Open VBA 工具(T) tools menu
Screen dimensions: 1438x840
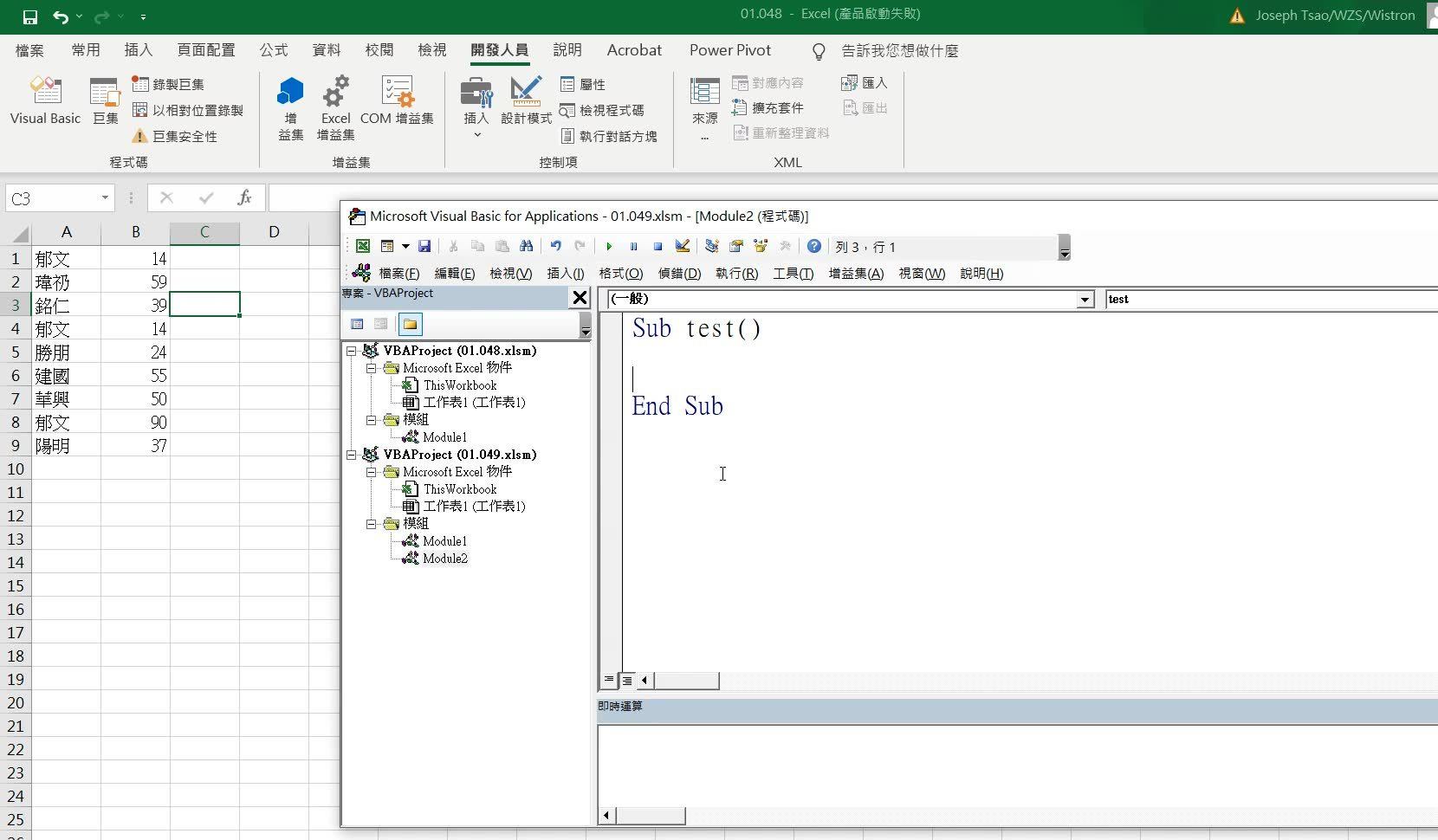pos(793,274)
